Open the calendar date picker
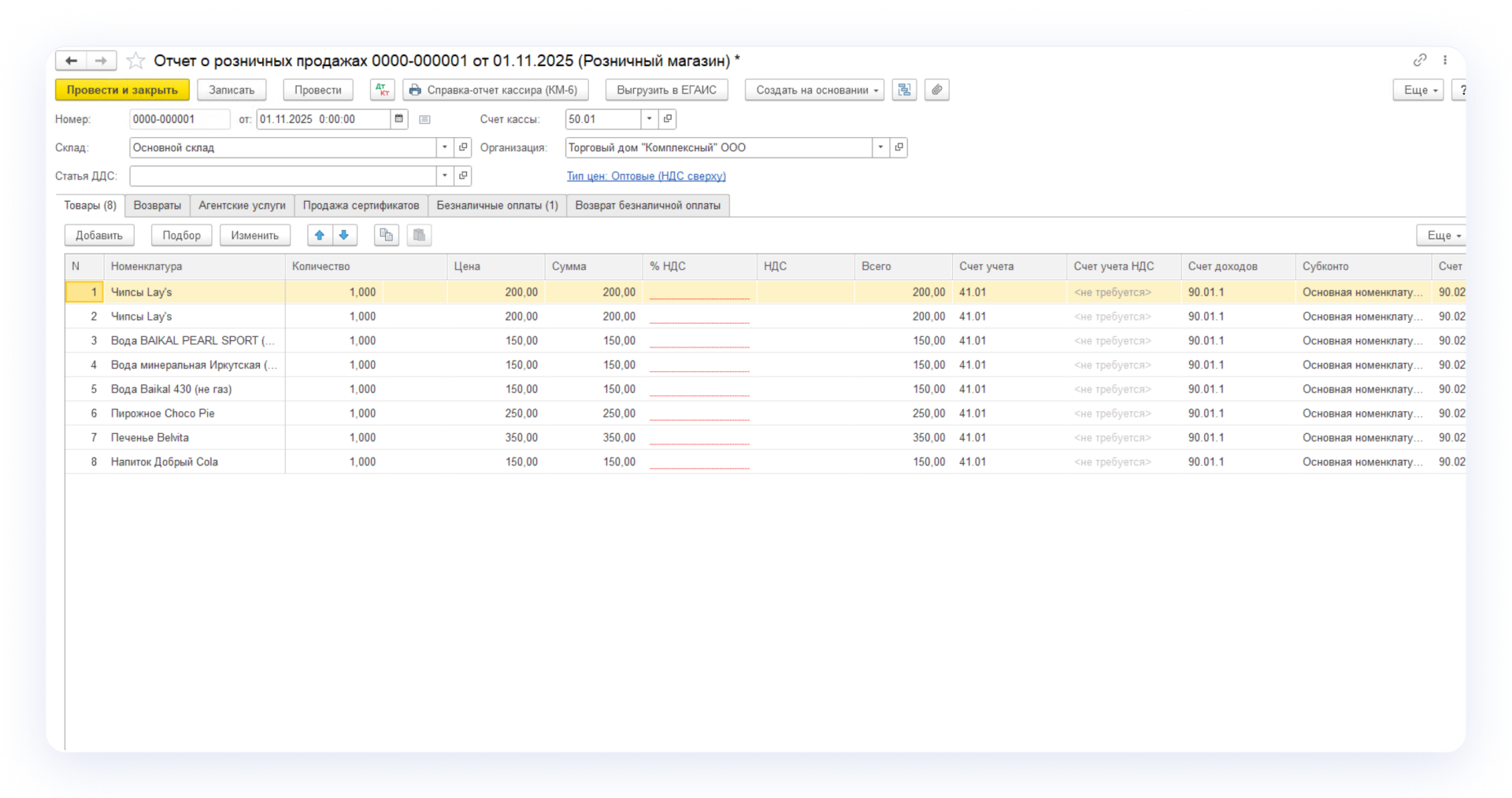This screenshot has width=1512, height=798. coord(399,119)
